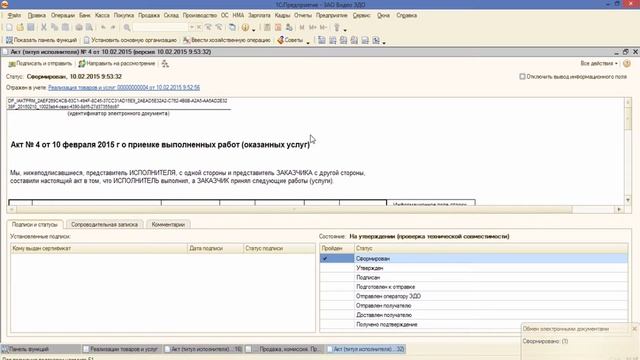Click the Print icon in toolbar
The height and width of the screenshot is (360, 640).
coord(79,27)
